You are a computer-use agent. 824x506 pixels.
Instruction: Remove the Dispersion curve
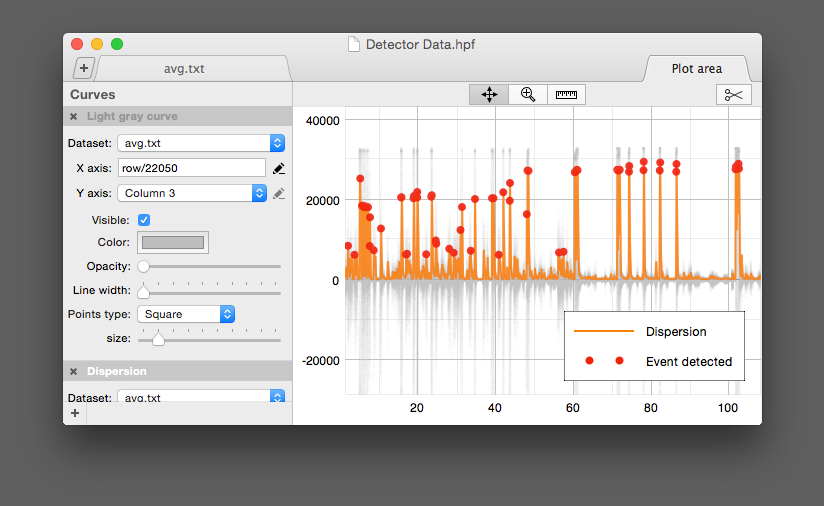(74, 371)
